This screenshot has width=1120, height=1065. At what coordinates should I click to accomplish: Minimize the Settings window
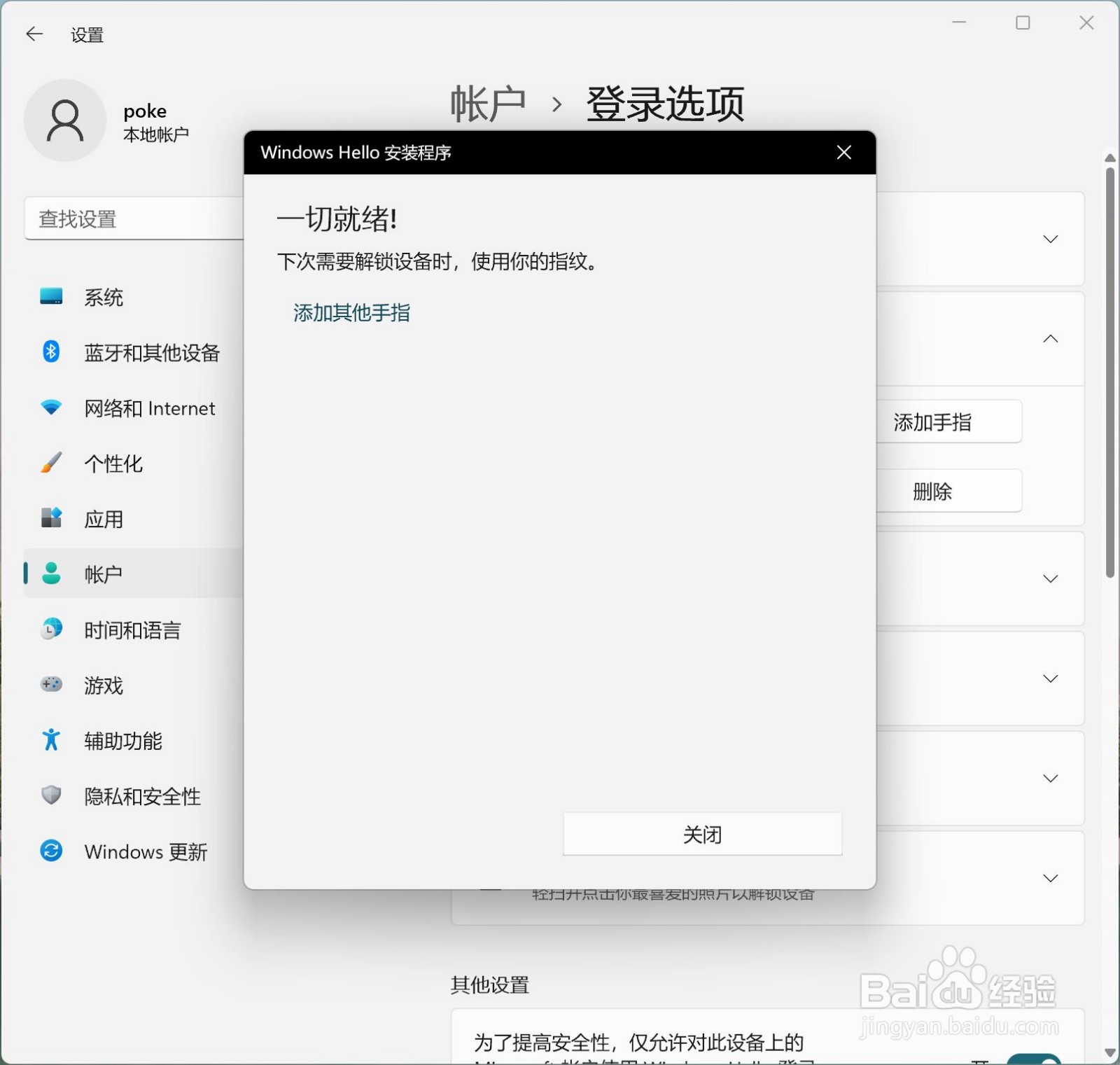click(x=959, y=22)
